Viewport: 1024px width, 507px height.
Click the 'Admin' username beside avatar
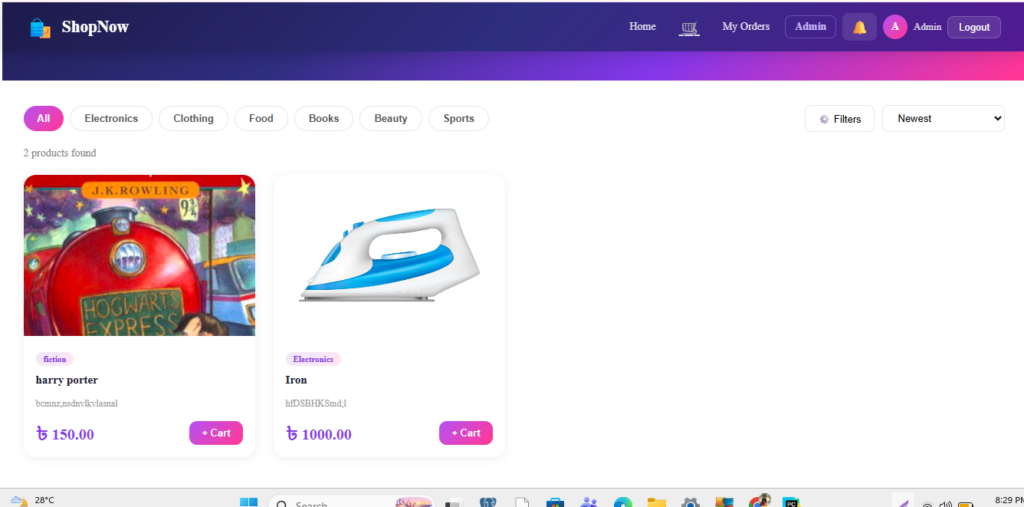click(x=927, y=27)
